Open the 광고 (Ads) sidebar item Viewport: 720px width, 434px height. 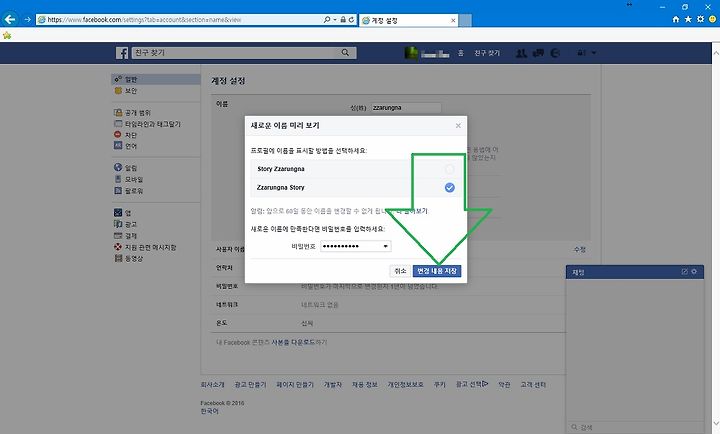(x=125, y=224)
